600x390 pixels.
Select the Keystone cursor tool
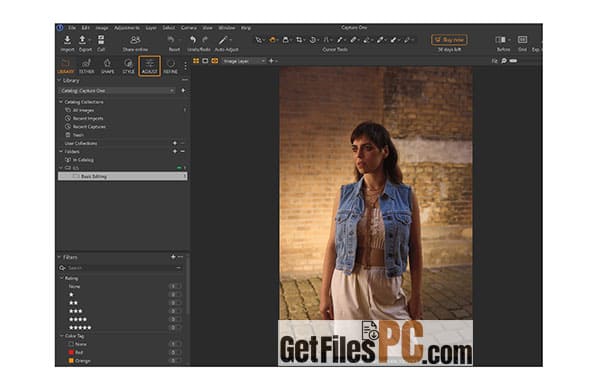pyautogui.click(x=326, y=40)
